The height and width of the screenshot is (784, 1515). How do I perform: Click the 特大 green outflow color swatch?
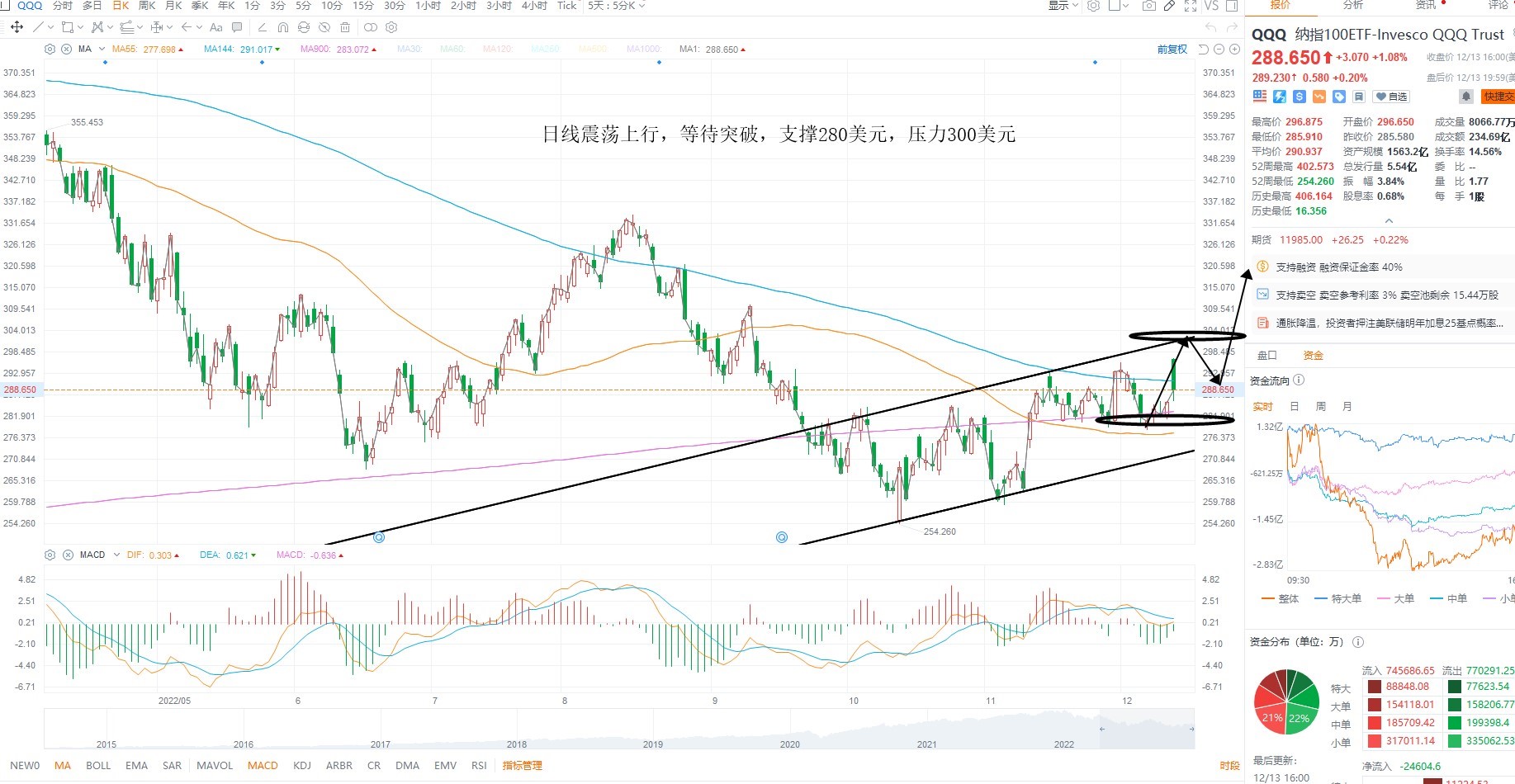[1455, 687]
